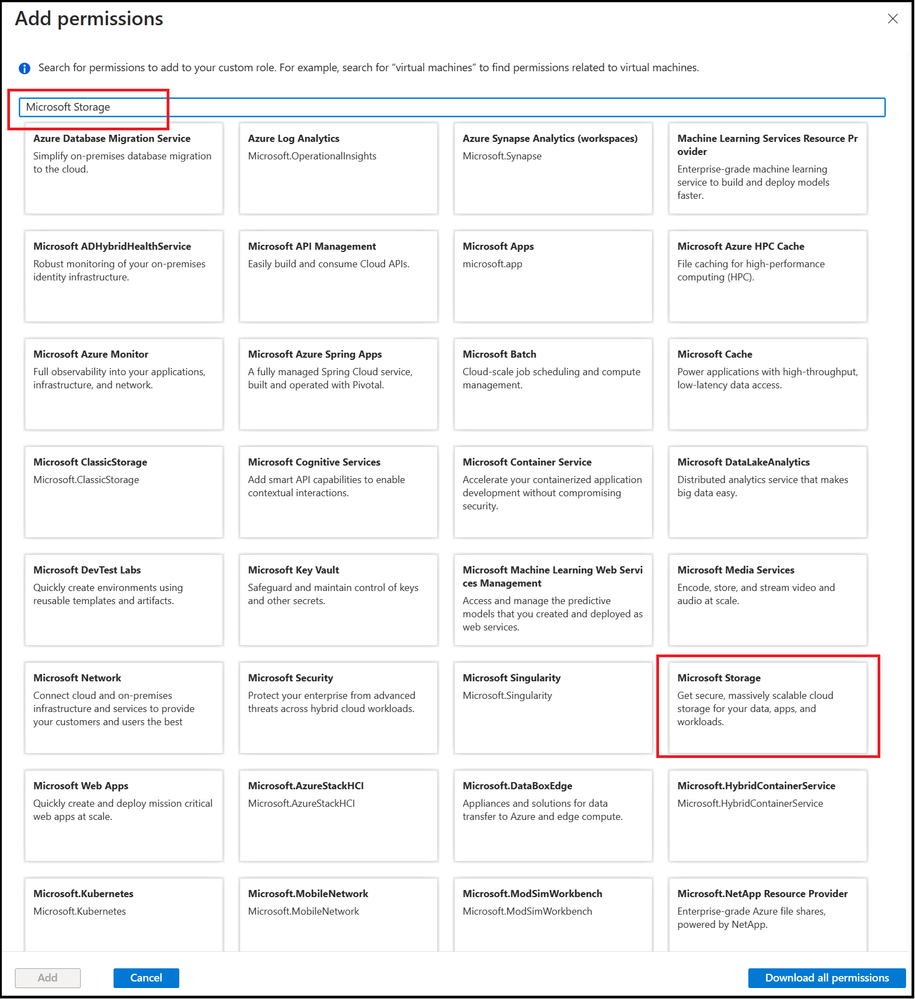Close the Add permissions panel
This screenshot has height=999, width=915.
coord(893,18)
